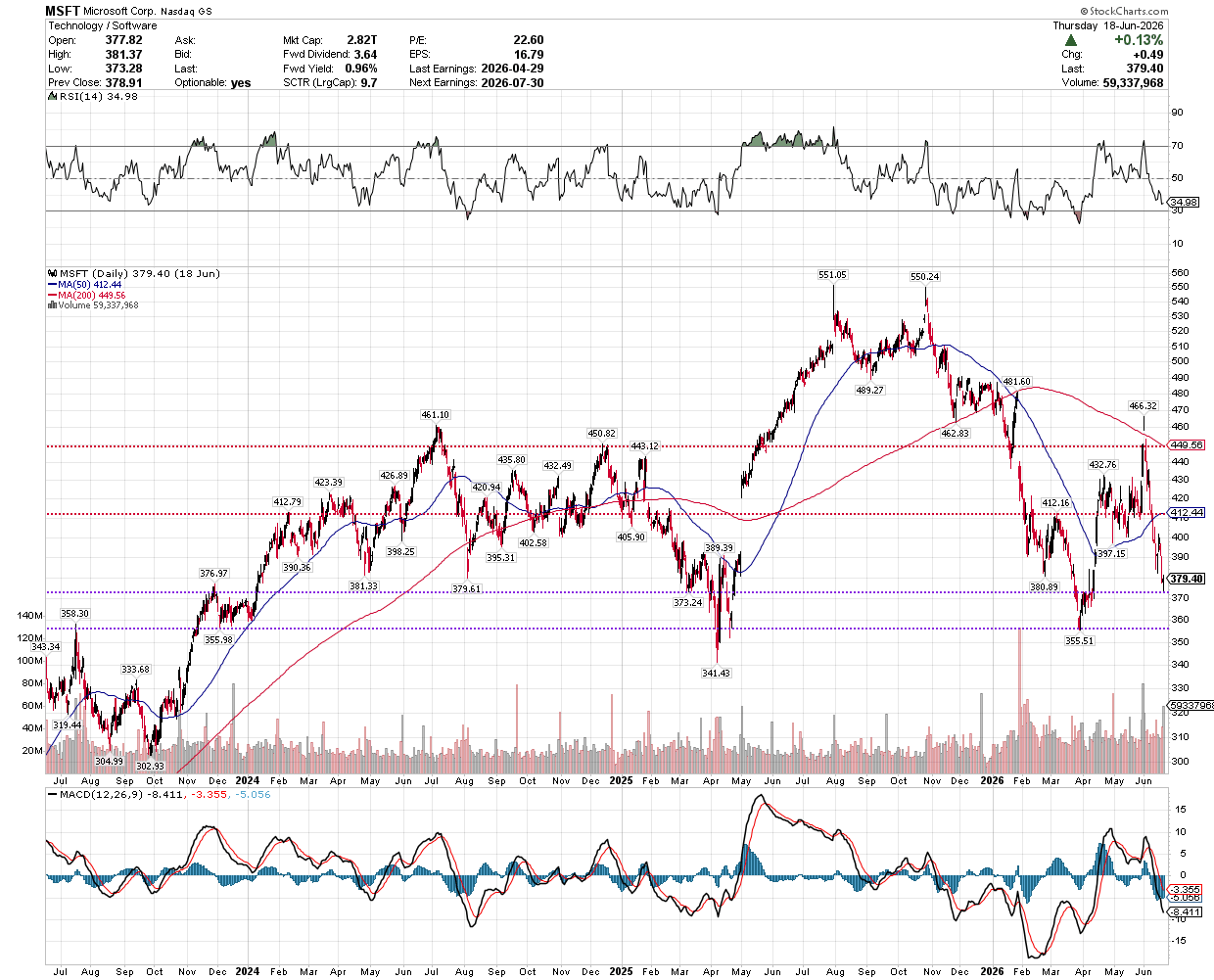
Task: Click the High price 381.37
Action: coord(123,54)
